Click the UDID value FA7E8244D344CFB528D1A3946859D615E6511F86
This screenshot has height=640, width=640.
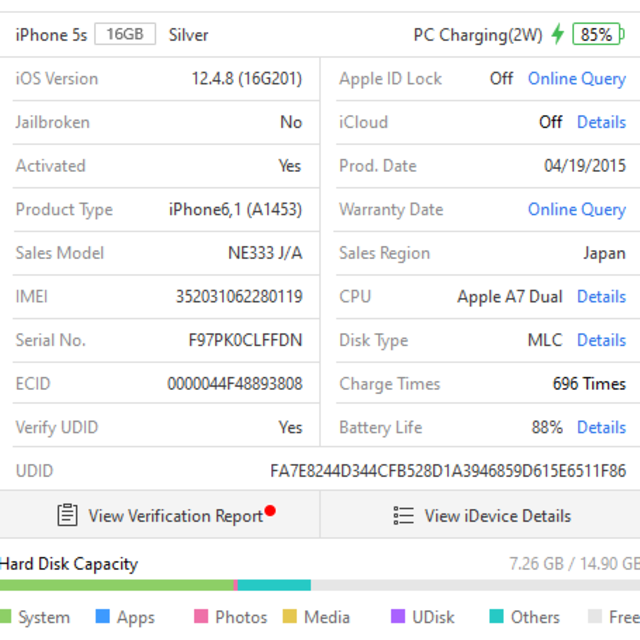(x=448, y=471)
